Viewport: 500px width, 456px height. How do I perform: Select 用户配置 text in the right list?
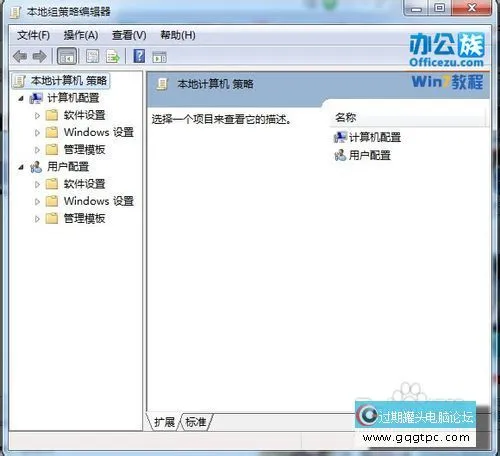[370, 155]
